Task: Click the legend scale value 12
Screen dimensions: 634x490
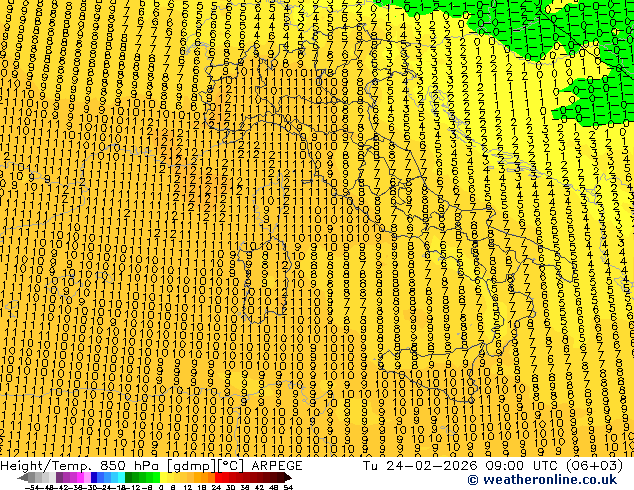Action: pos(188,487)
